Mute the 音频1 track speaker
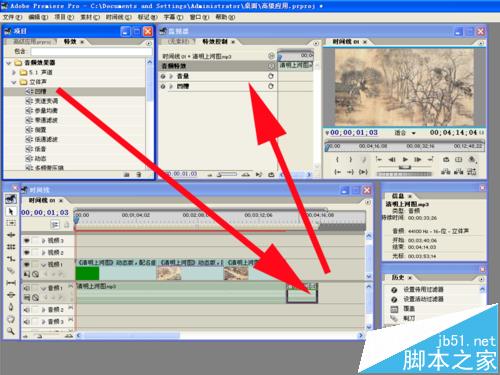500x375 pixels. 27,288
